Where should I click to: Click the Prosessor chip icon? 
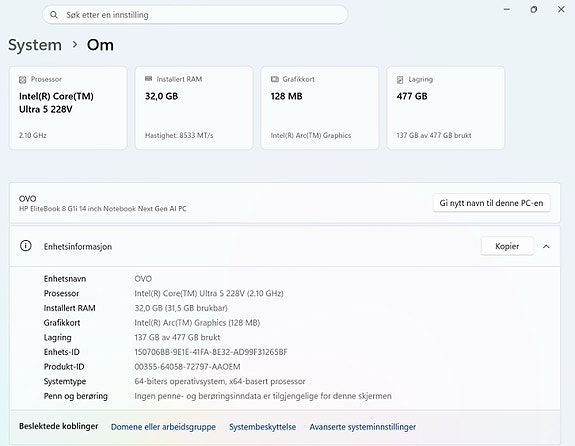tap(22, 80)
